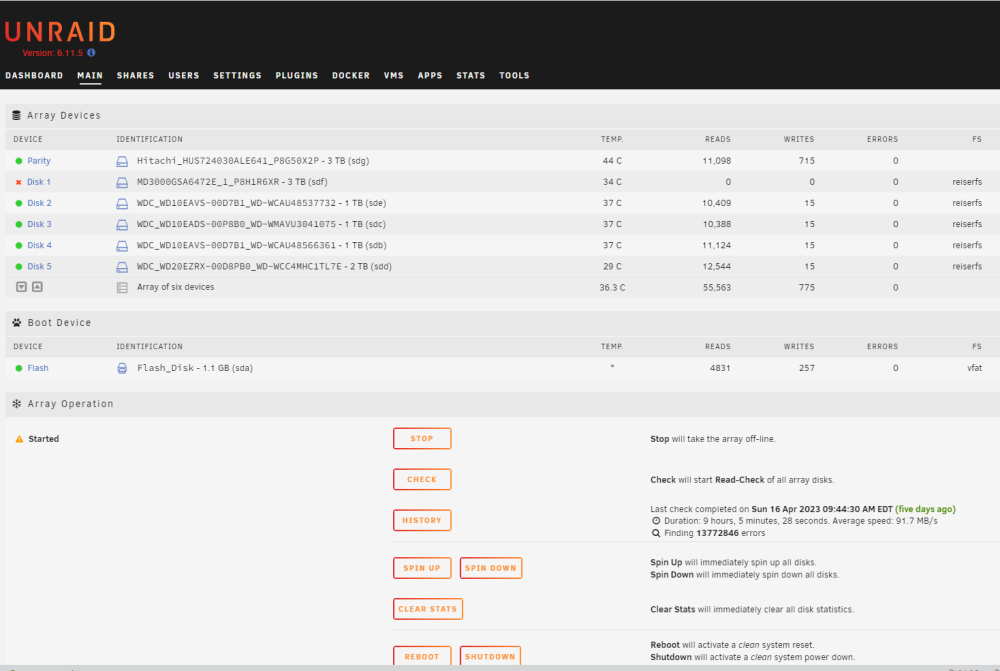Click the Array Devices section stack icon
The image size is (1000, 671).
tap(17, 115)
